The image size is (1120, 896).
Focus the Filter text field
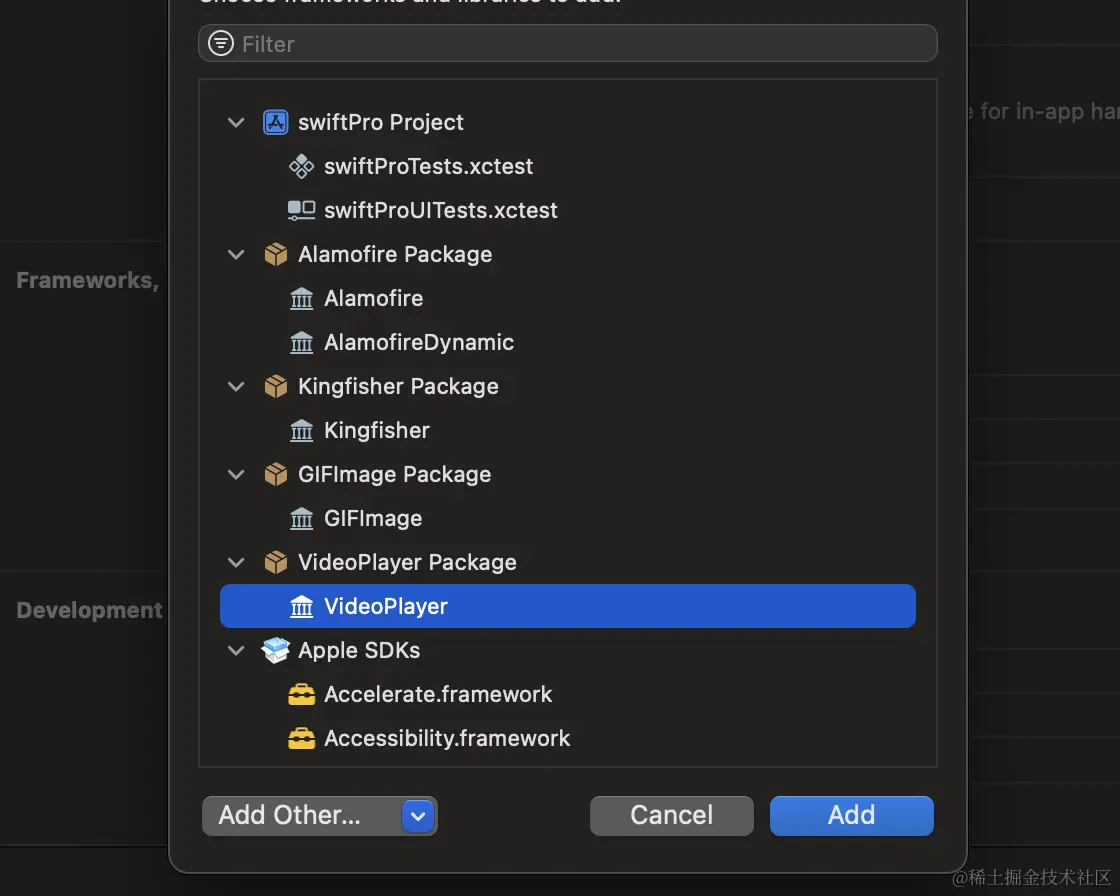click(580, 44)
